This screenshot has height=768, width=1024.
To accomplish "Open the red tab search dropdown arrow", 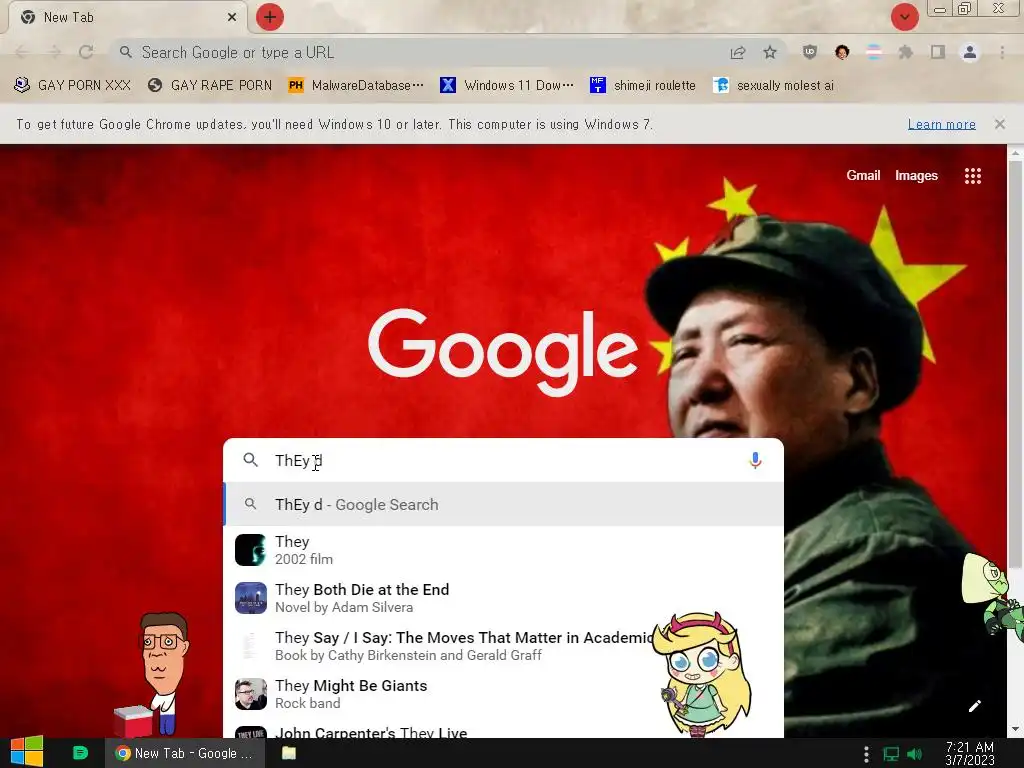I will coord(904,17).
